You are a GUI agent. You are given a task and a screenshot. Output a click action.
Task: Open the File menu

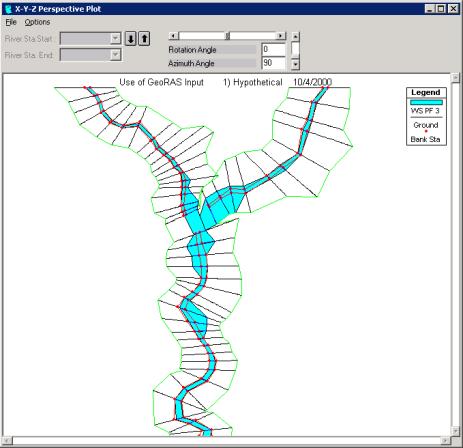coord(11,22)
